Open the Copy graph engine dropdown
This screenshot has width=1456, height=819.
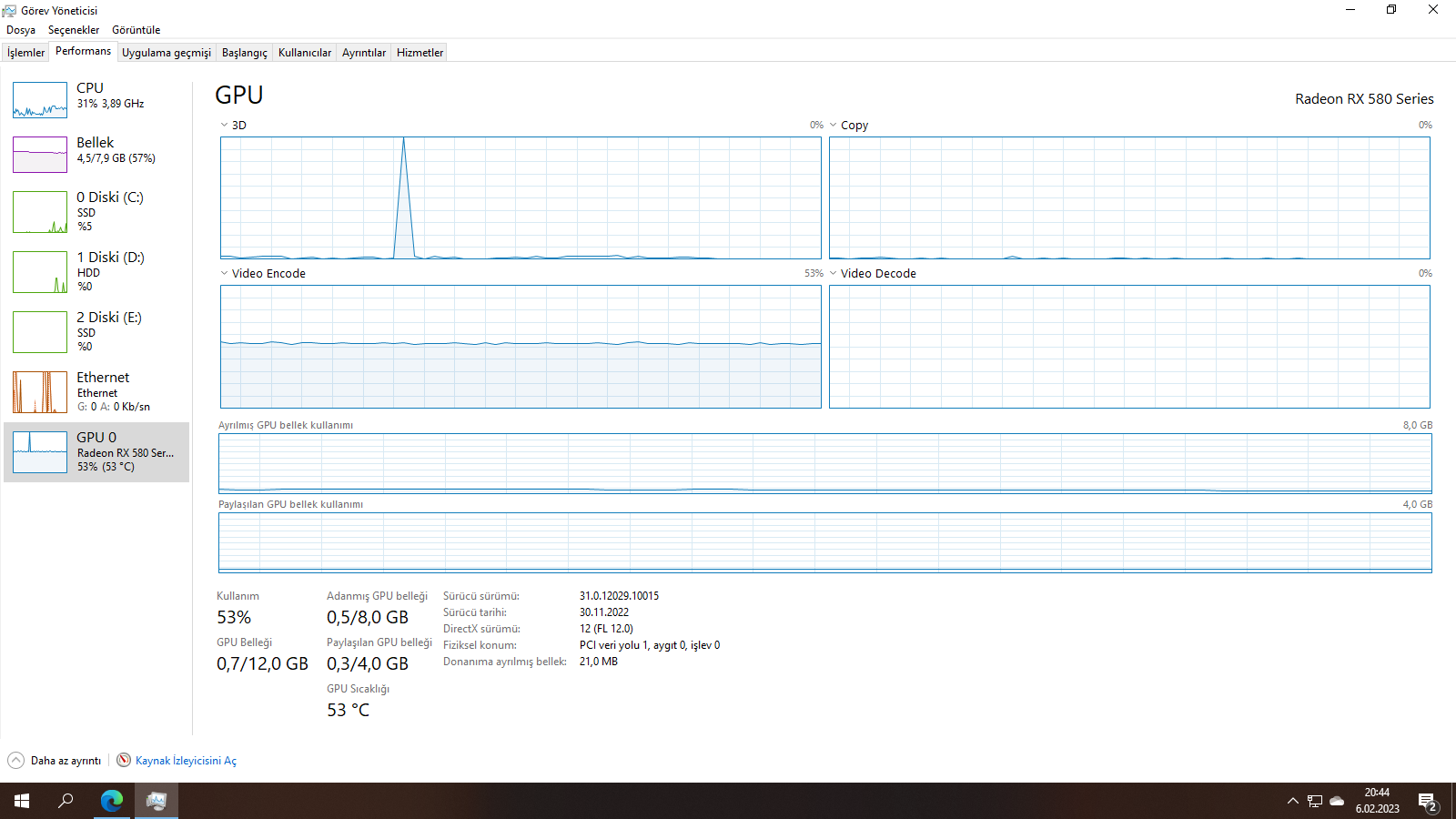click(833, 126)
